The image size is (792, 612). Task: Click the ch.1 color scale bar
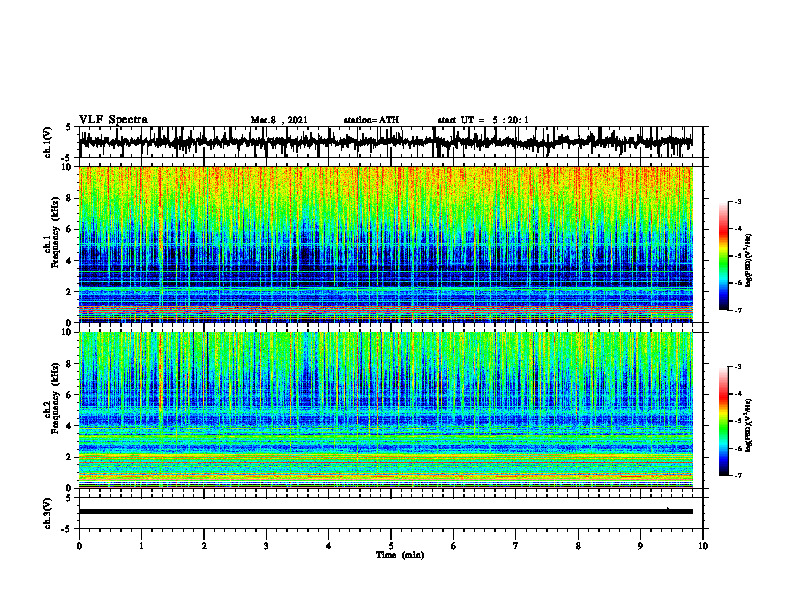pyautogui.click(x=724, y=256)
